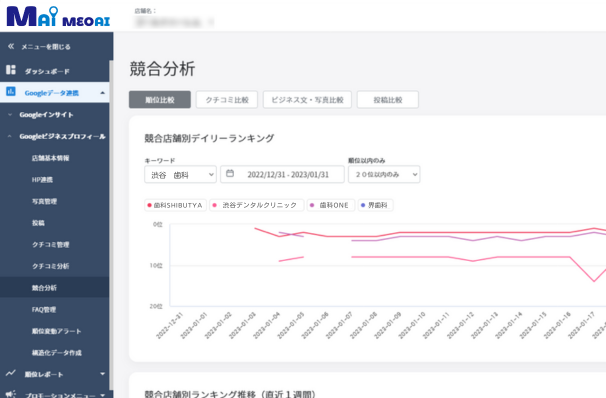Viewport: 606px width, 398px height.
Task: Click the calendar icon in date field
Action: (x=230, y=173)
